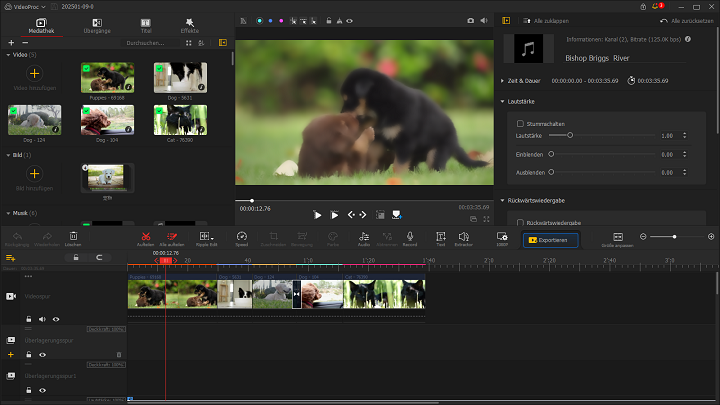This screenshot has height=405, width=720.
Task: Click the Record microphone icon
Action: point(409,237)
